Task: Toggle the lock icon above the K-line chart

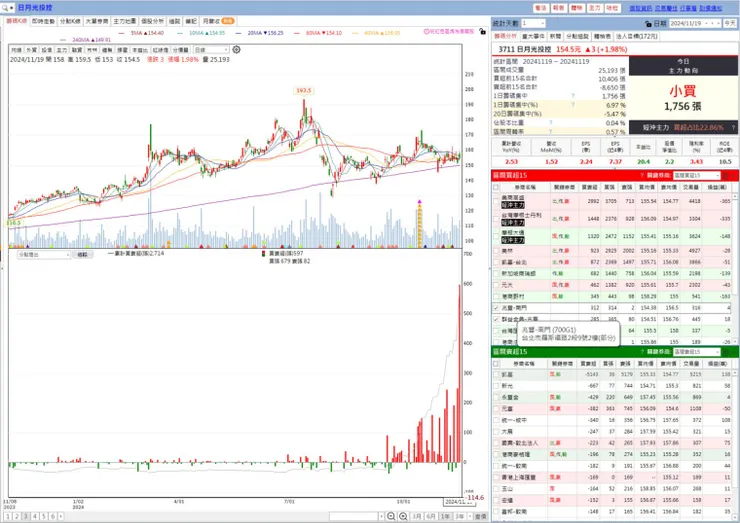Action: 482,31
